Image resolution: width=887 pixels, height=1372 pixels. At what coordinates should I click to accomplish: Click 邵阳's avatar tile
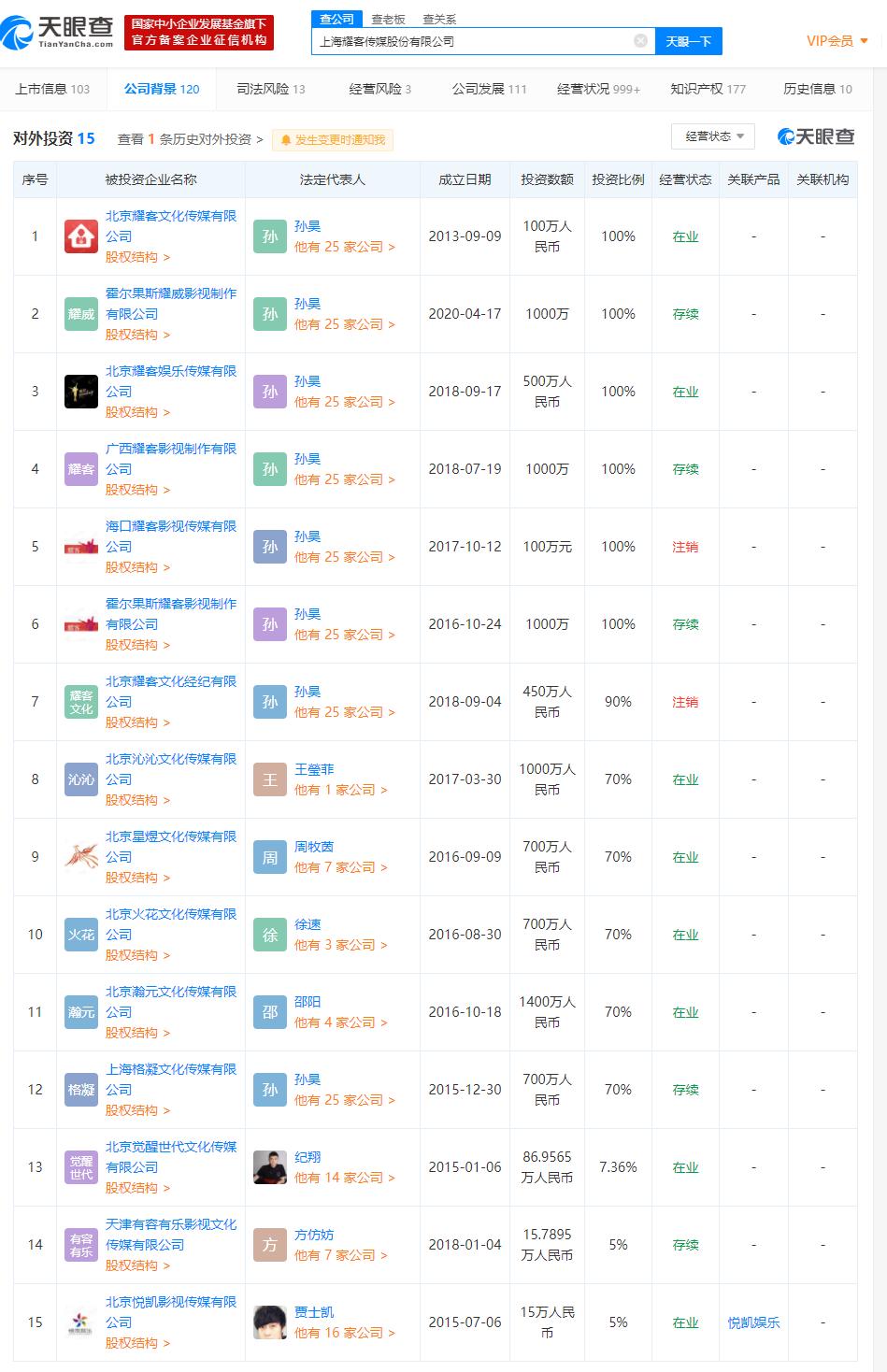(270, 1012)
